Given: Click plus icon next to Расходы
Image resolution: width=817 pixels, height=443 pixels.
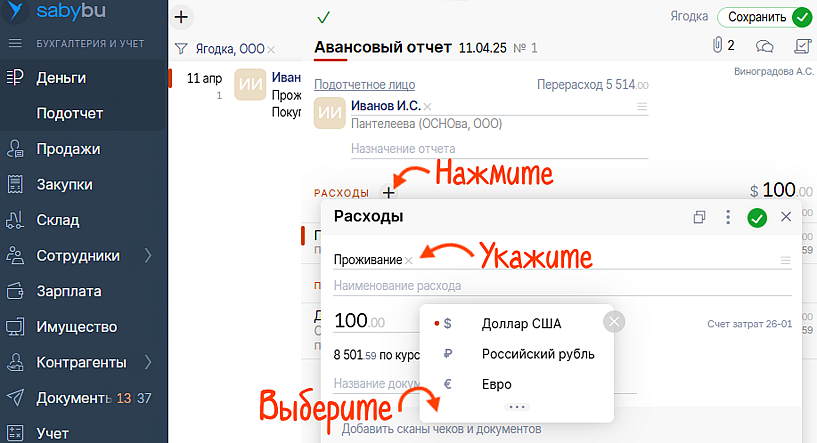Looking at the screenshot, I should point(388,192).
